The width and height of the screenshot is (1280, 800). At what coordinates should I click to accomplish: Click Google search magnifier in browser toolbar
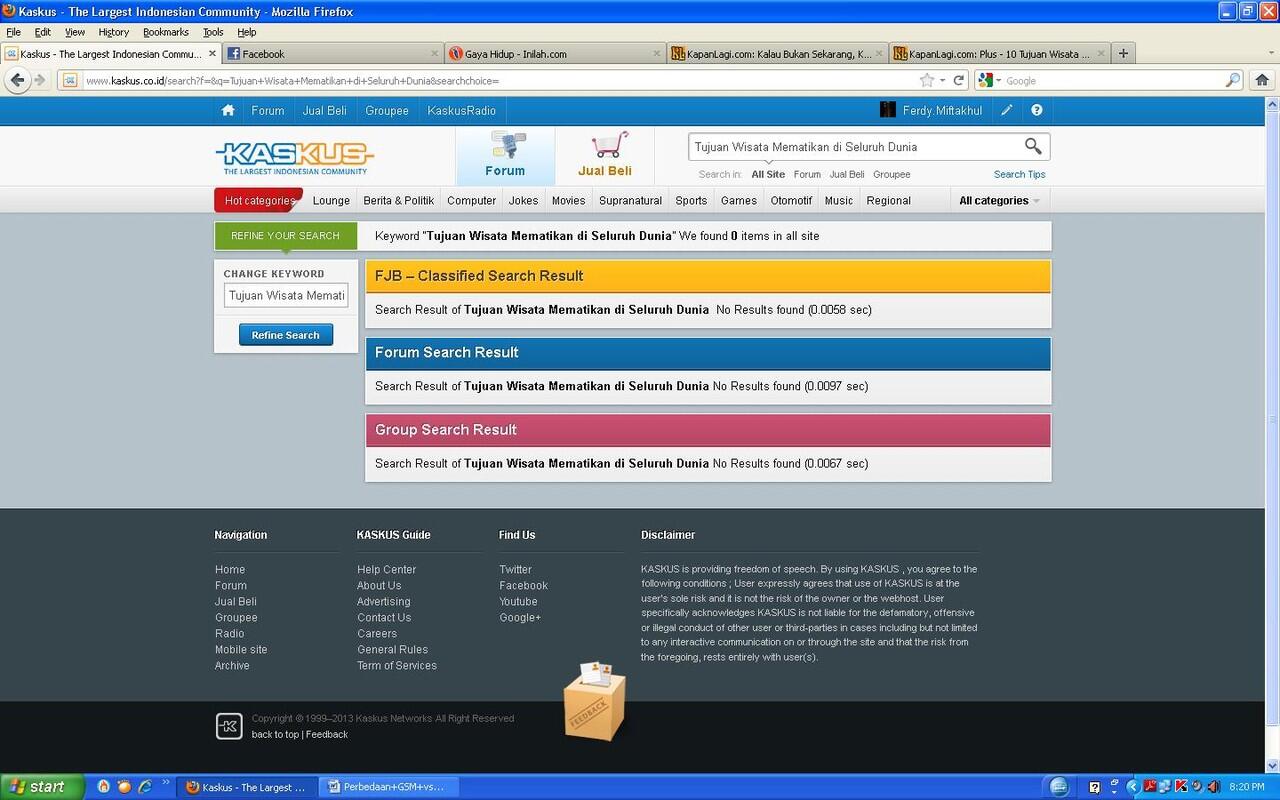(x=1232, y=80)
